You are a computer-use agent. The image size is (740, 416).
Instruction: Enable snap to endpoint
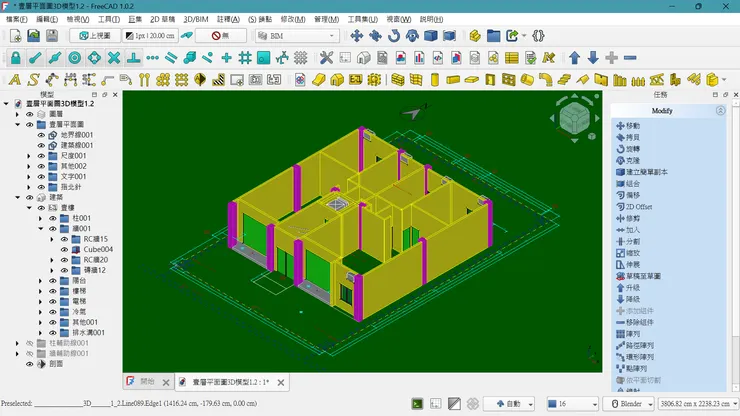point(35,58)
